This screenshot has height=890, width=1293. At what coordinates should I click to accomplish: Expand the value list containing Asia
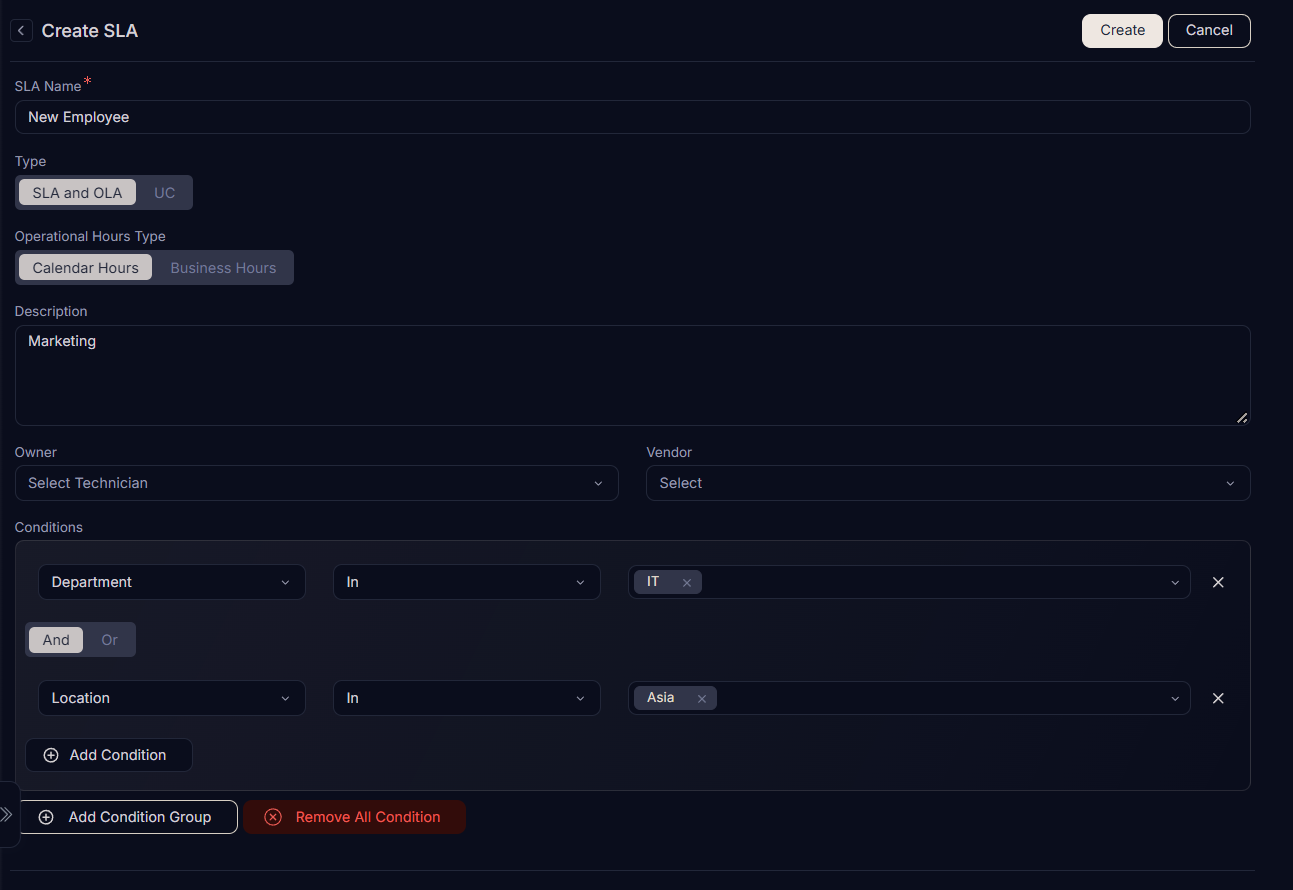point(1175,699)
